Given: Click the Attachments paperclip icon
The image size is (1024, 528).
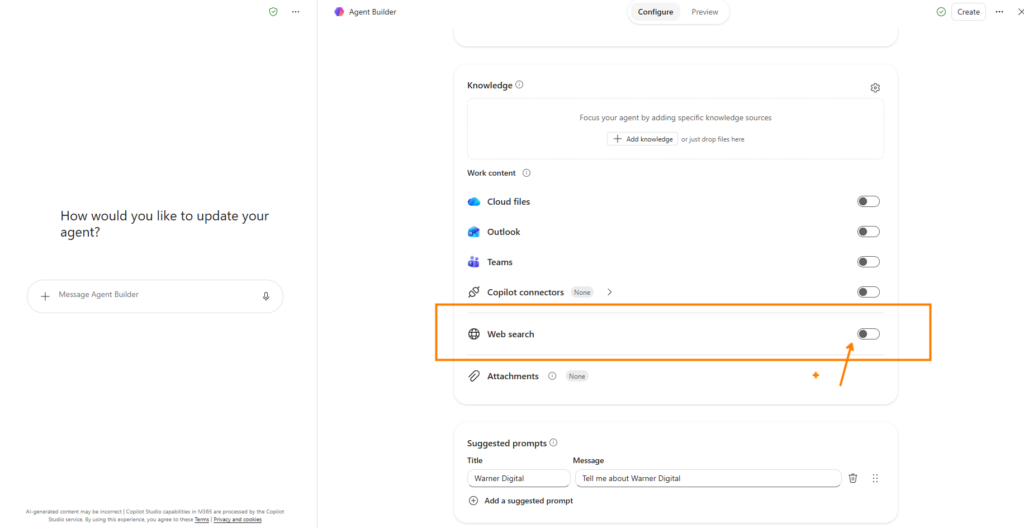Looking at the screenshot, I should [x=474, y=376].
